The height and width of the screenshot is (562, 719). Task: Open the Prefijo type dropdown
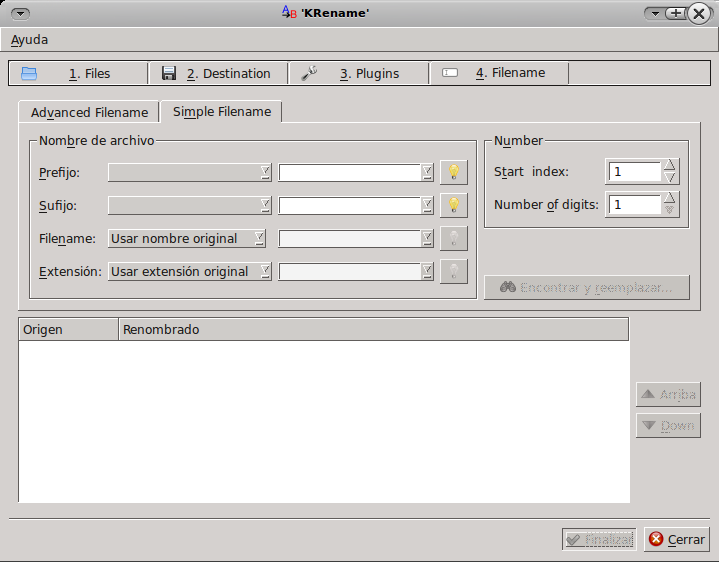click(189, 172)
